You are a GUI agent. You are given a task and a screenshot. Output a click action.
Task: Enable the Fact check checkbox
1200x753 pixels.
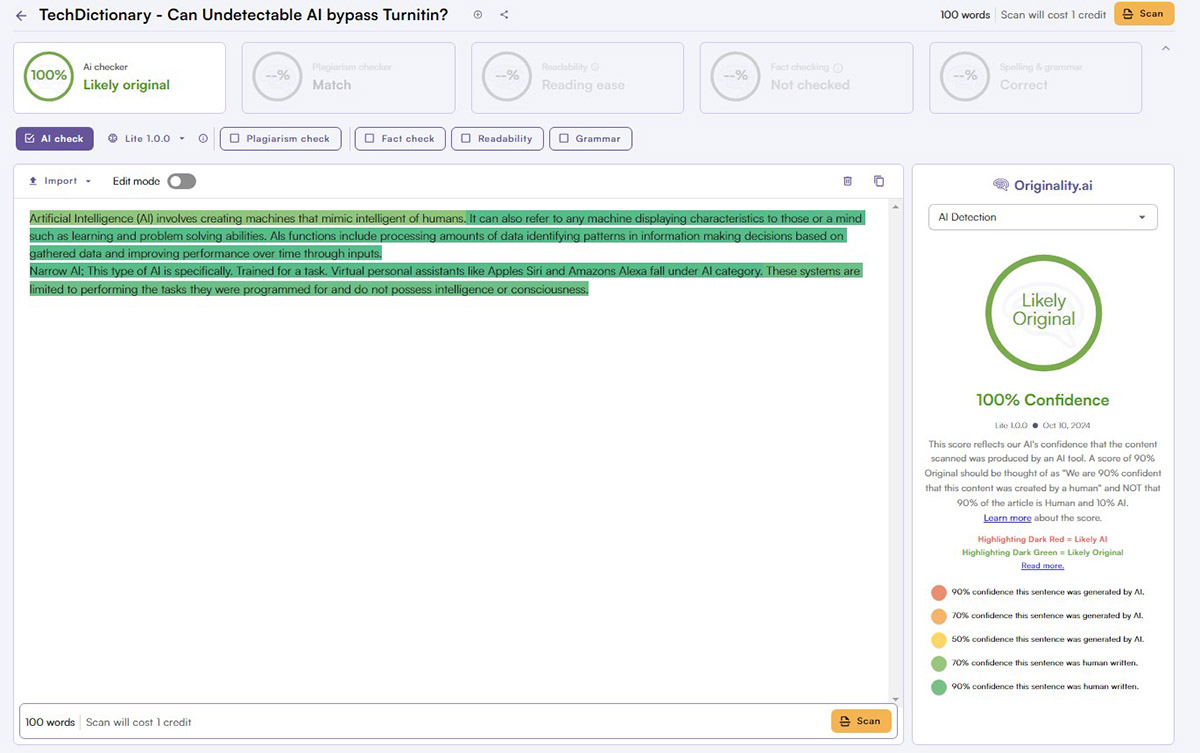coord(370,139)
